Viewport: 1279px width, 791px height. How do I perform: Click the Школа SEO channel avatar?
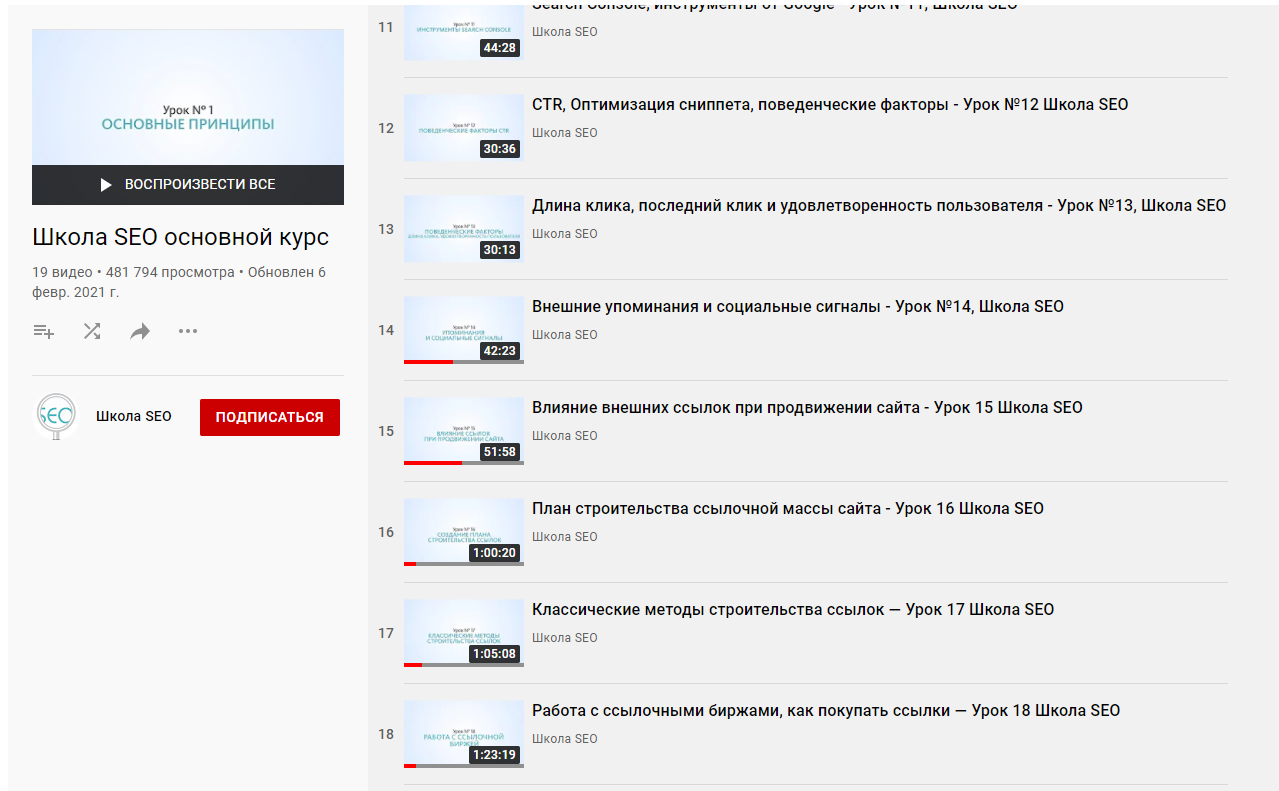point(56,416)
